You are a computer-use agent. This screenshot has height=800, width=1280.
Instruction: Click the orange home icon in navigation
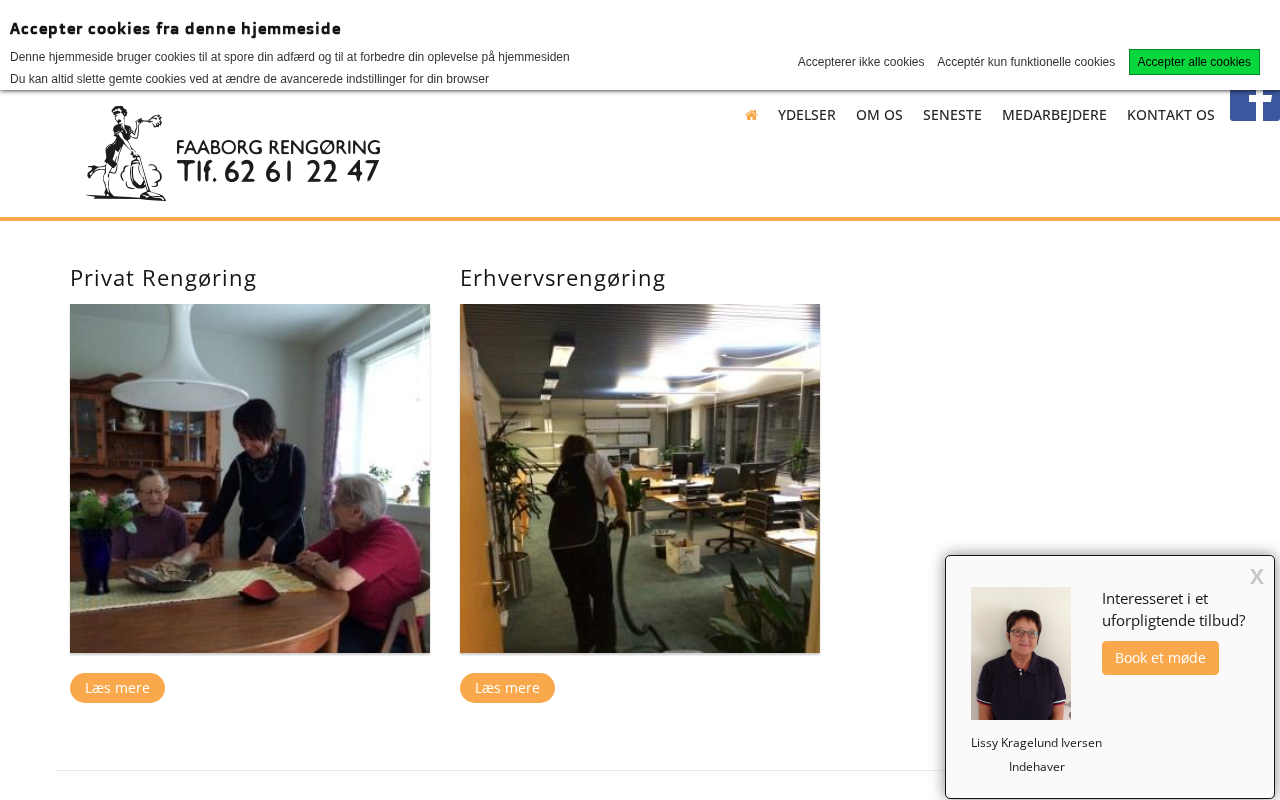(x=751, y=115)
